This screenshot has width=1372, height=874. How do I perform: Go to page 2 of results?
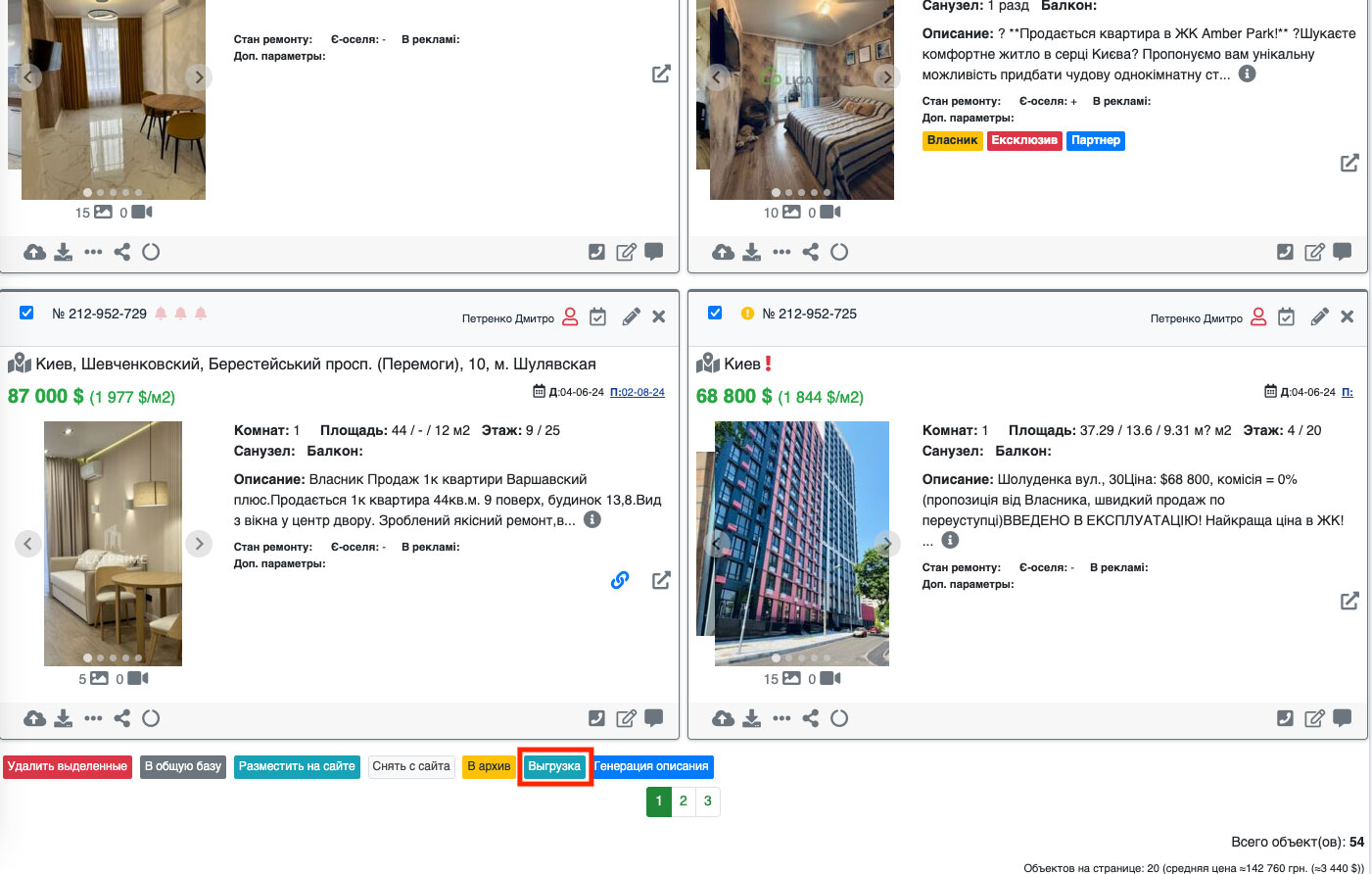pos(684,801)
